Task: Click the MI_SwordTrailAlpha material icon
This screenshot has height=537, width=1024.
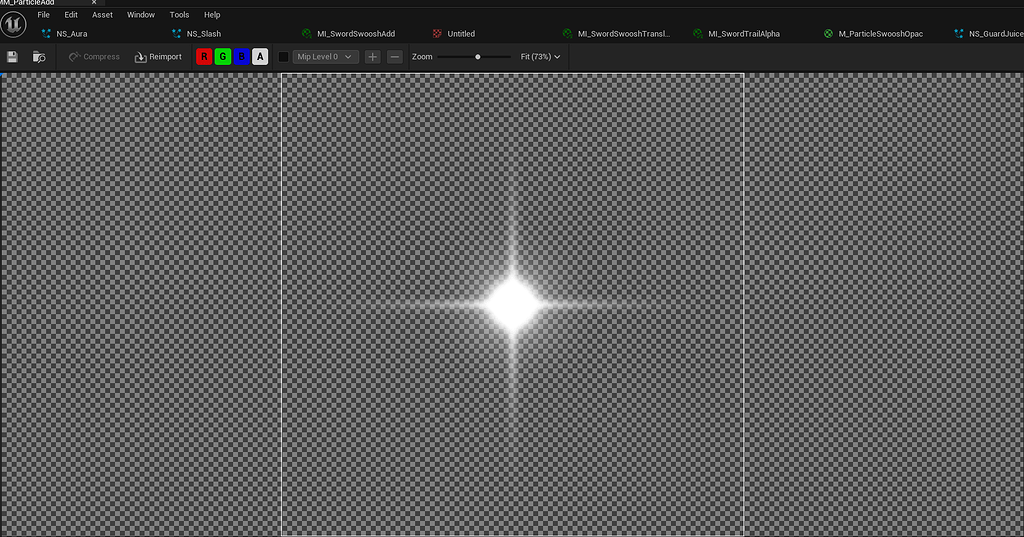Action: [698, 33]
